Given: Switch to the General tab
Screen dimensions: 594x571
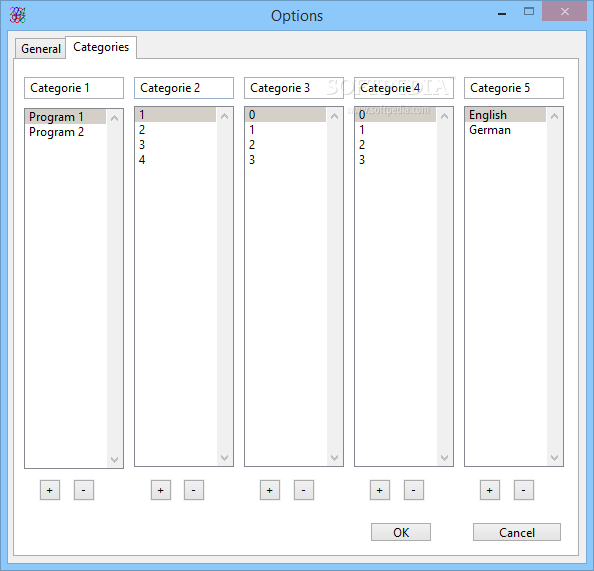Looking at the screenshot, I should pos(40,48).
